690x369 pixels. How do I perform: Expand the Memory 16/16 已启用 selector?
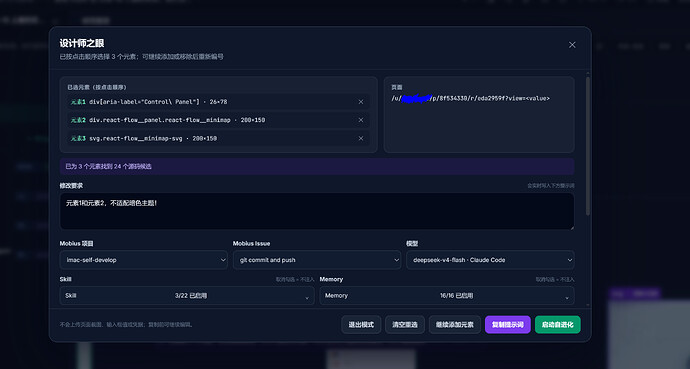tap(447, 296)
